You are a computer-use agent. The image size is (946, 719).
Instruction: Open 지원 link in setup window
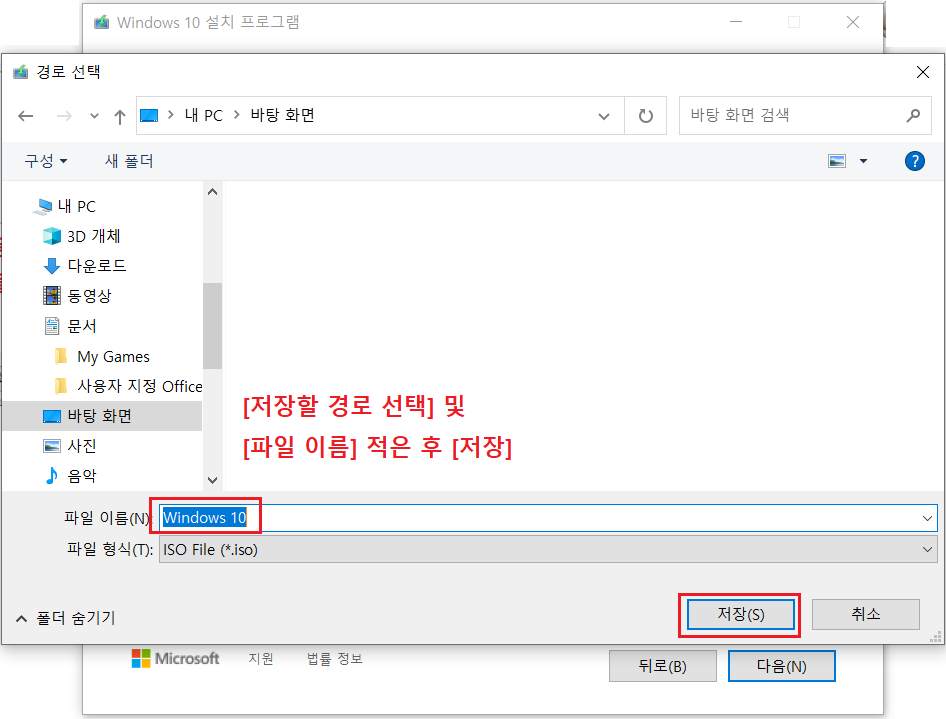click(x=261, y=659)
